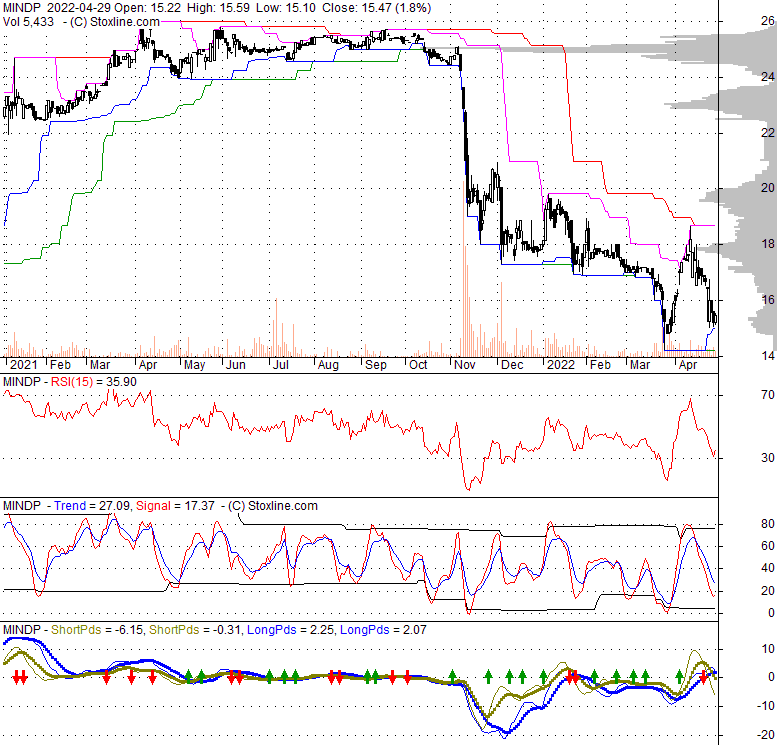Select the 'Aug' month axis label
778x746 pixels.
[328, 365]
